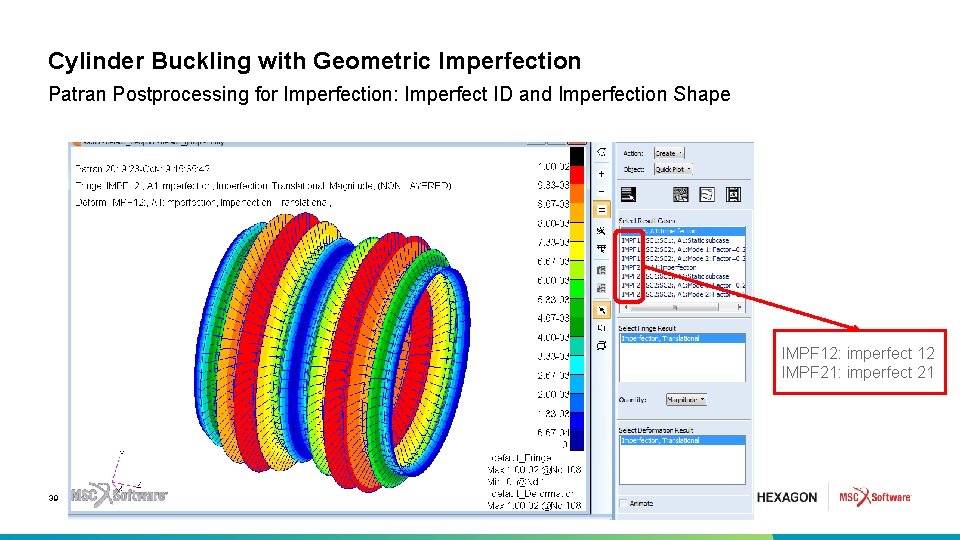
Task: Select 'Imperfection, Translational' in Fringe Result list
Action: (x=683, y=339)
